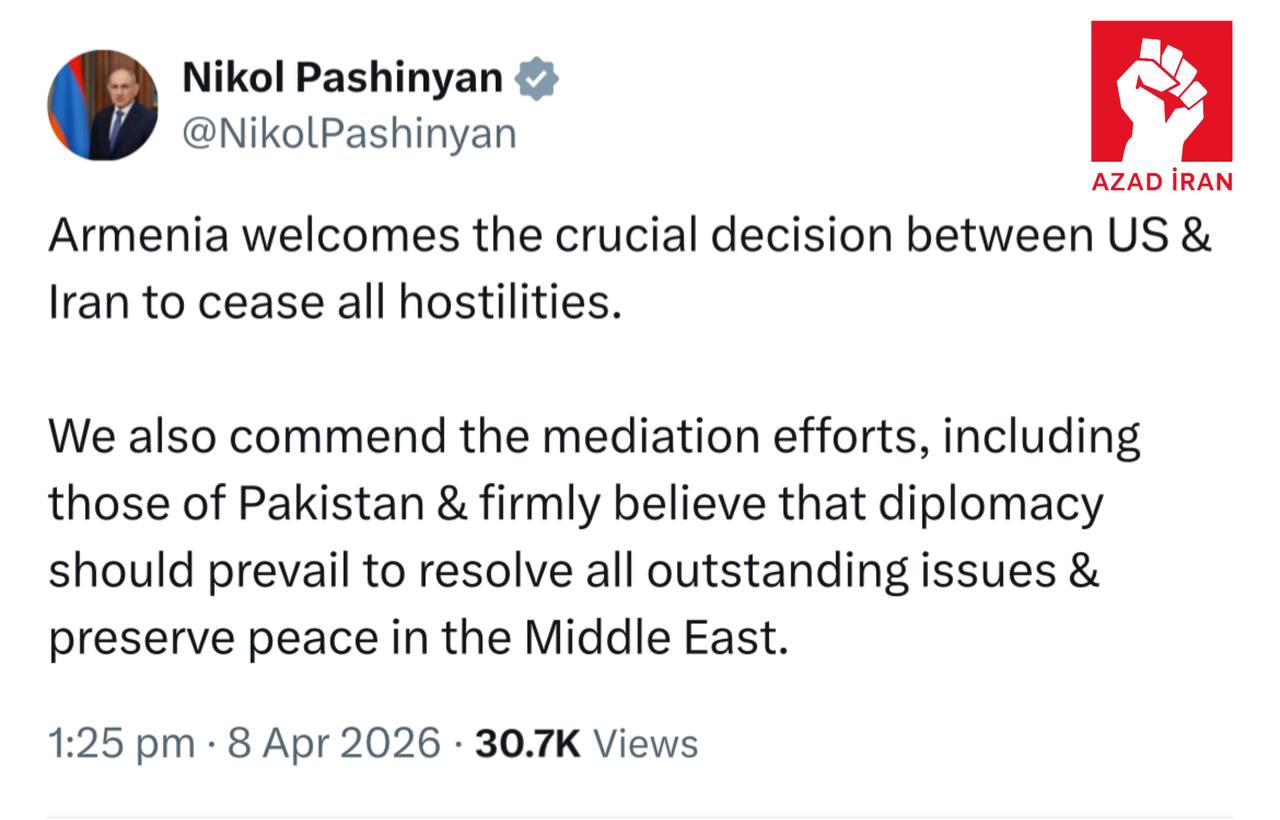
Task: Click the blue verified badge icon
Action: (x=537, y=79)
